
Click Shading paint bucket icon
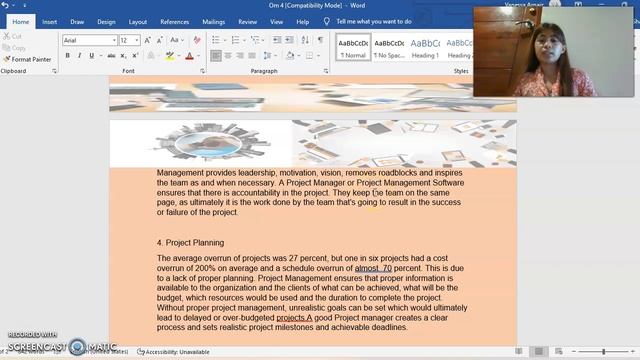(x=290, y=56)
